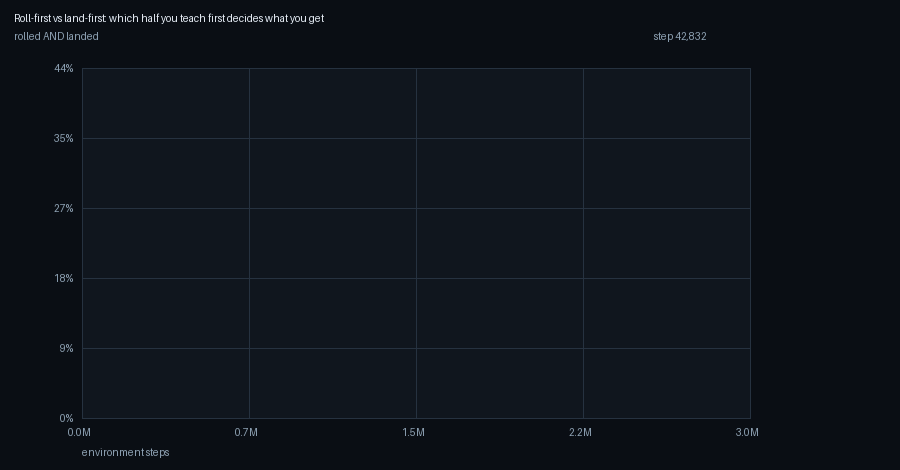Screen dimensions: 900x470
Task: Select the 3.0M x-axis tick label
Action: 747,432
